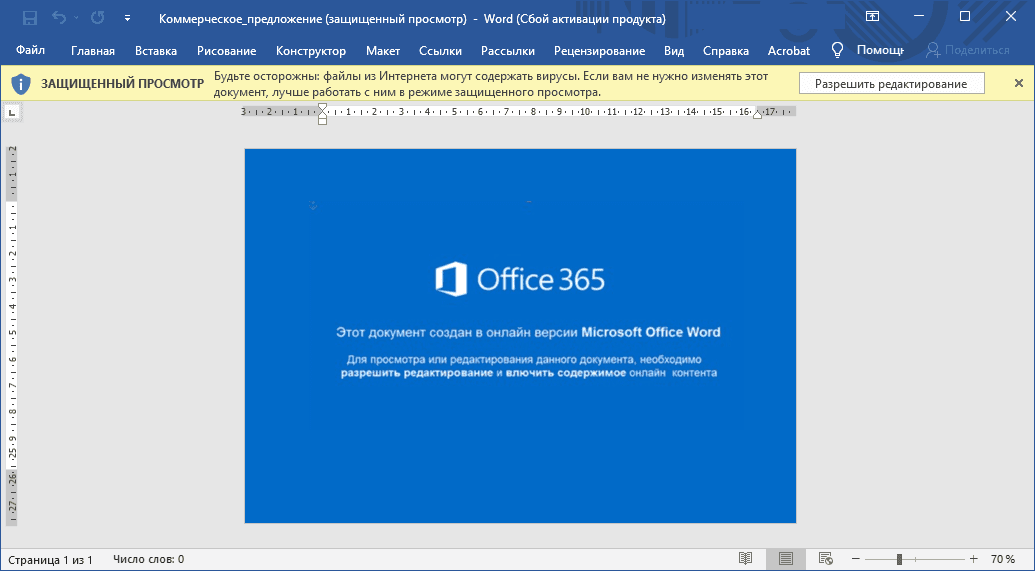The image size is (1035, 571).
Task: Click the zoom in plus button
Action: pos(974,559)
